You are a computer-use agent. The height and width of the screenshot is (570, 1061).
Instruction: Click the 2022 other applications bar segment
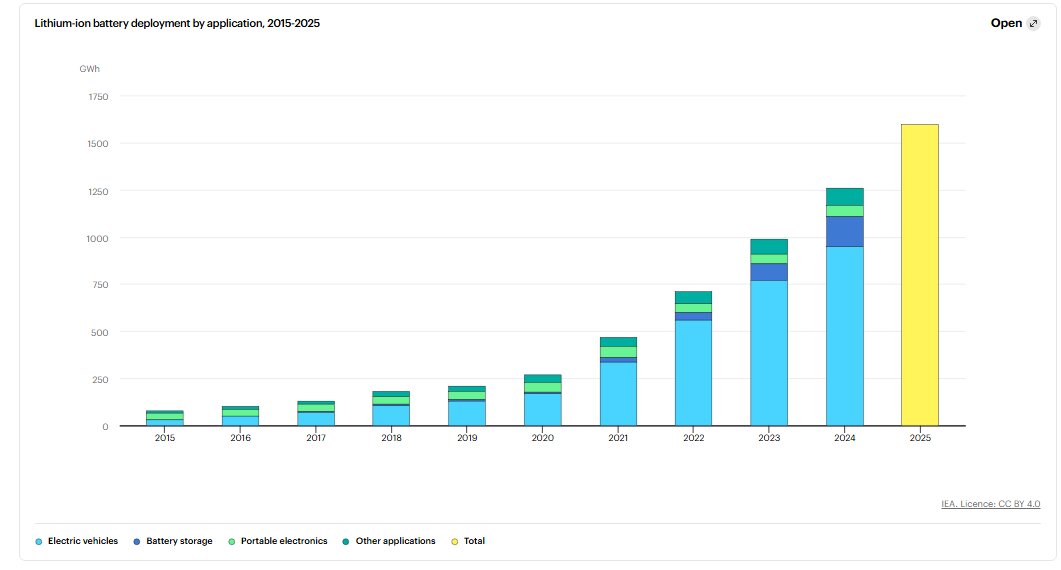693,297
